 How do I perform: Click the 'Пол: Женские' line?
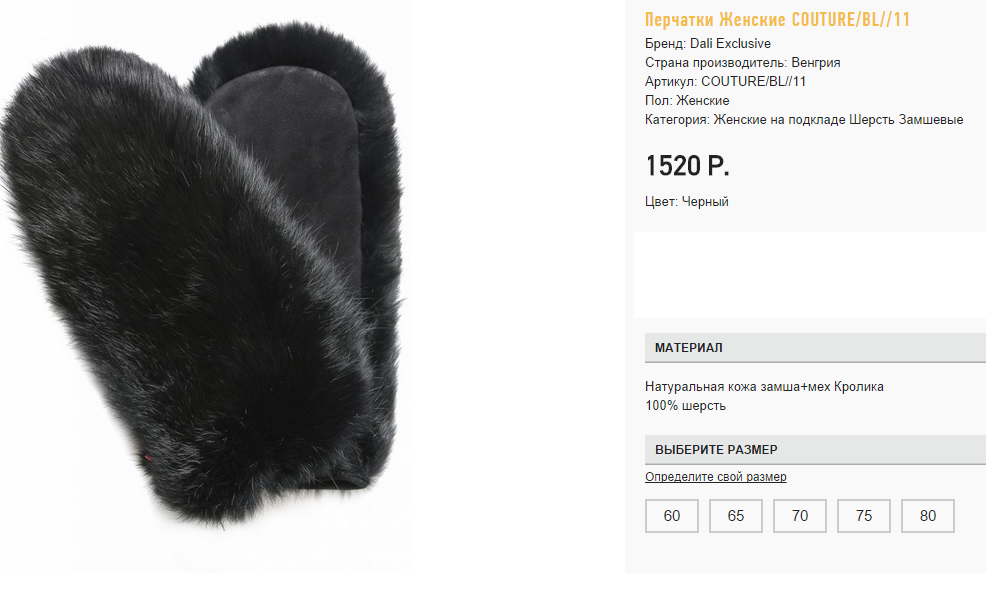(687, 101)
